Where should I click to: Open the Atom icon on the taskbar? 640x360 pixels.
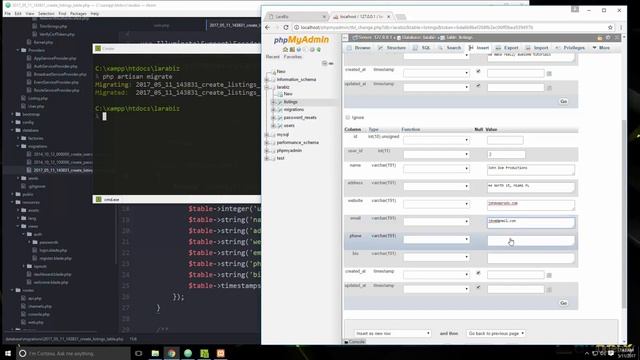pos(188,353)
